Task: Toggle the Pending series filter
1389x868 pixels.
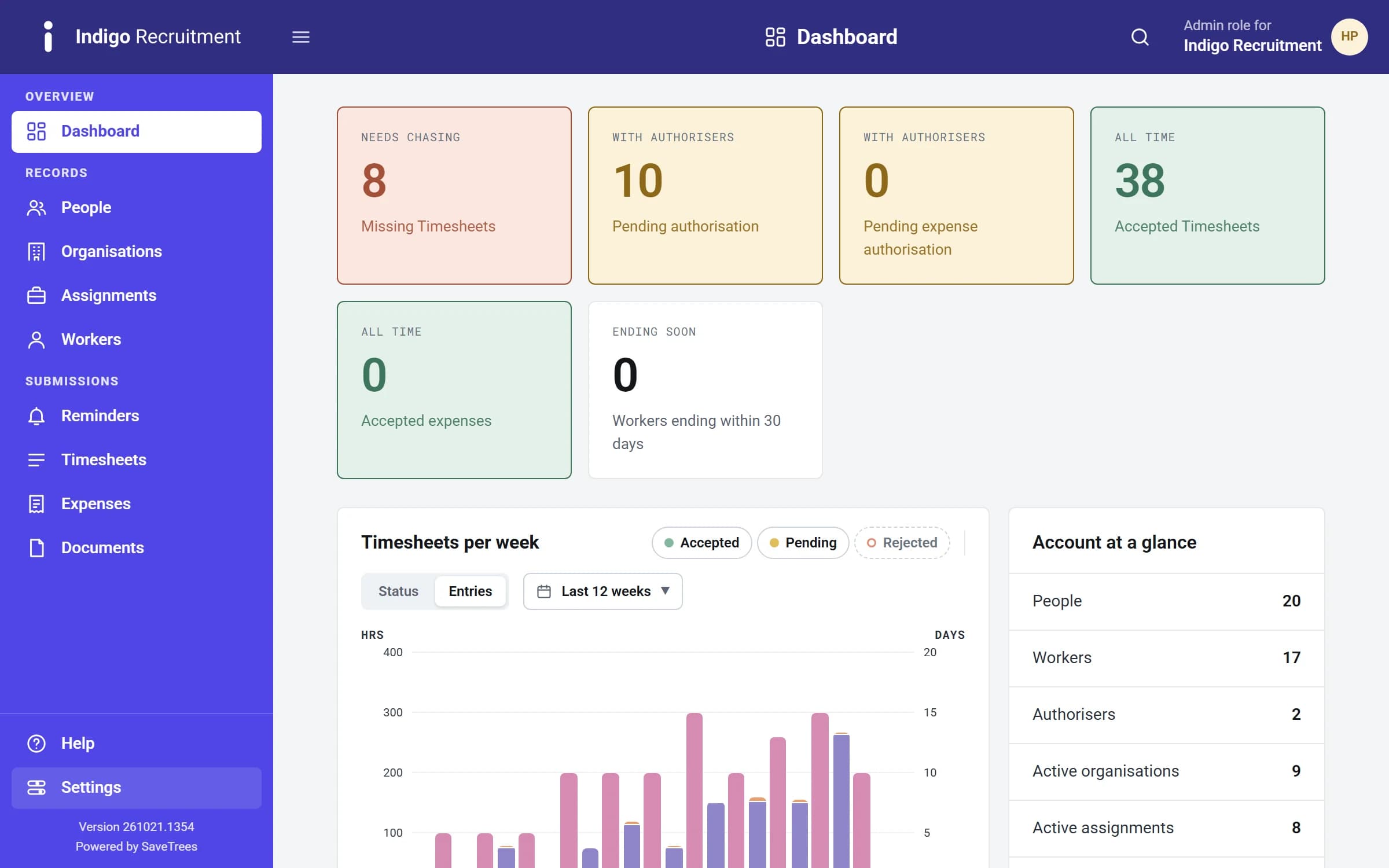Action: pyautogui.click(x=803, y=543)
